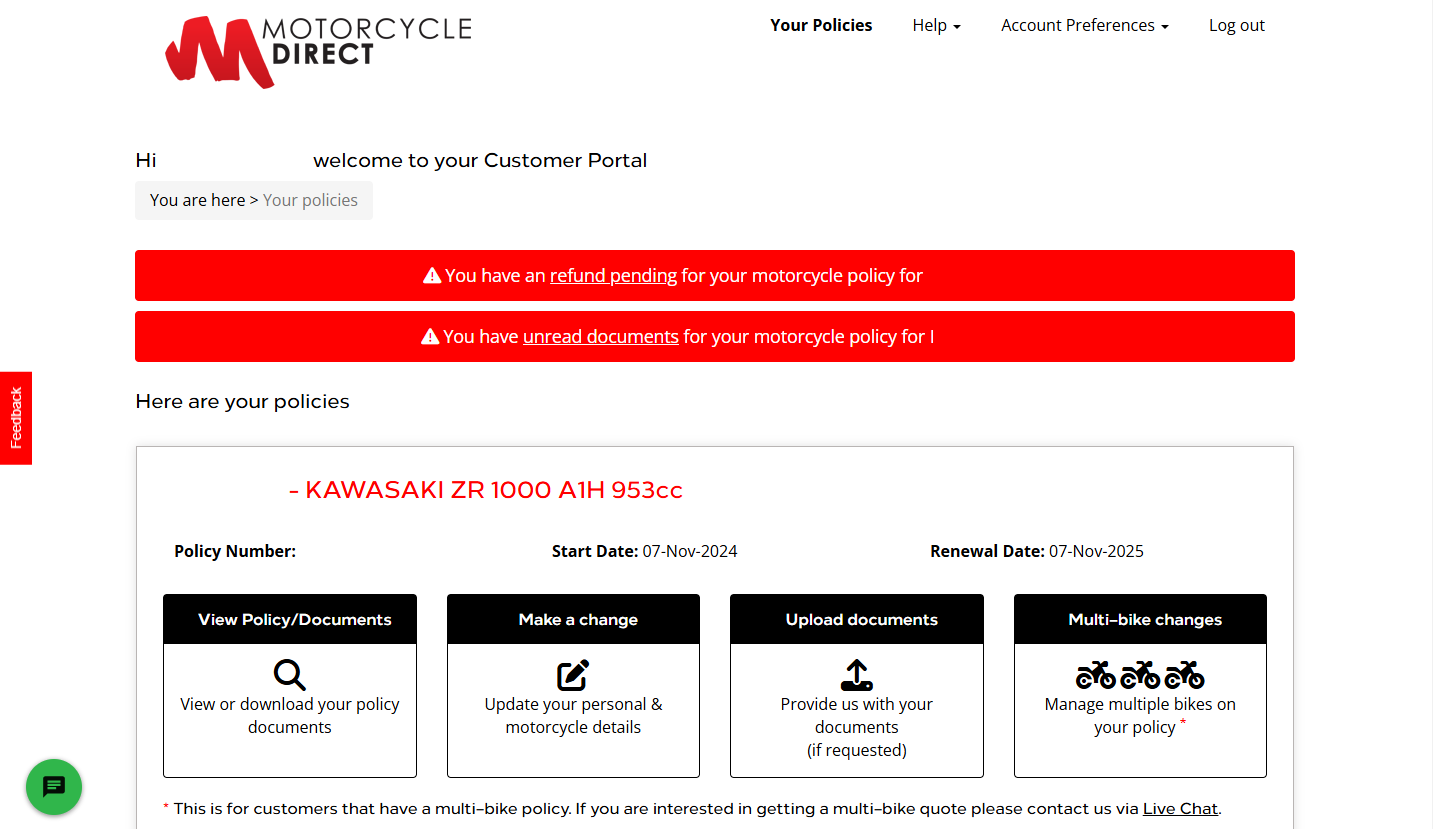Click the warning triangle on refund pending banner
The height and width of the screenshot is (829, 1433).
[432, 276]
